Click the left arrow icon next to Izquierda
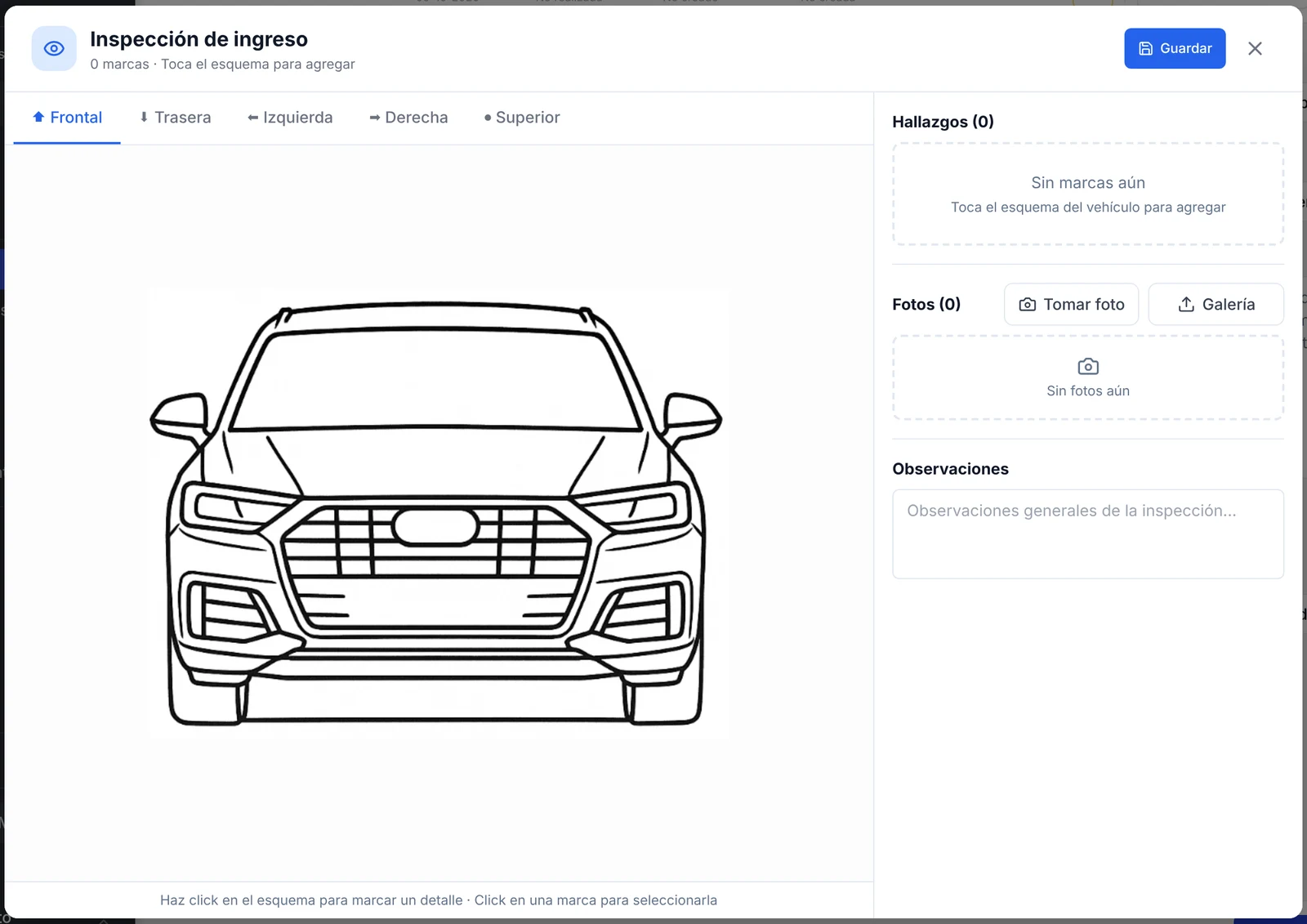 tap(253, 118)
